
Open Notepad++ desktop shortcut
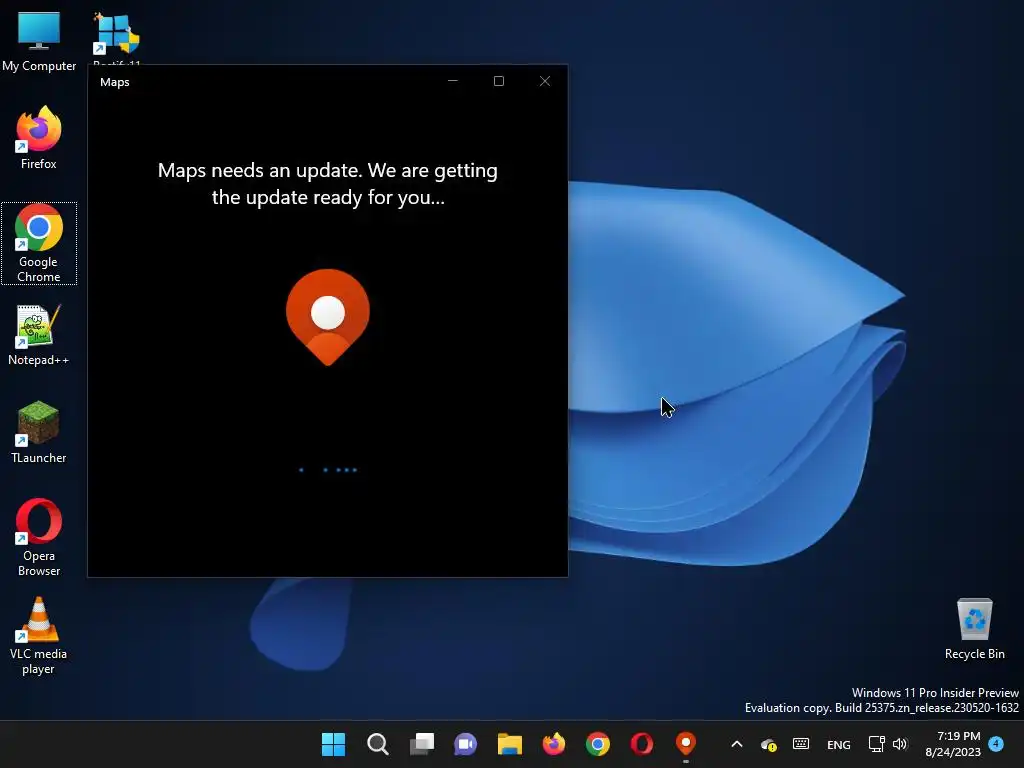pos(39,334)
